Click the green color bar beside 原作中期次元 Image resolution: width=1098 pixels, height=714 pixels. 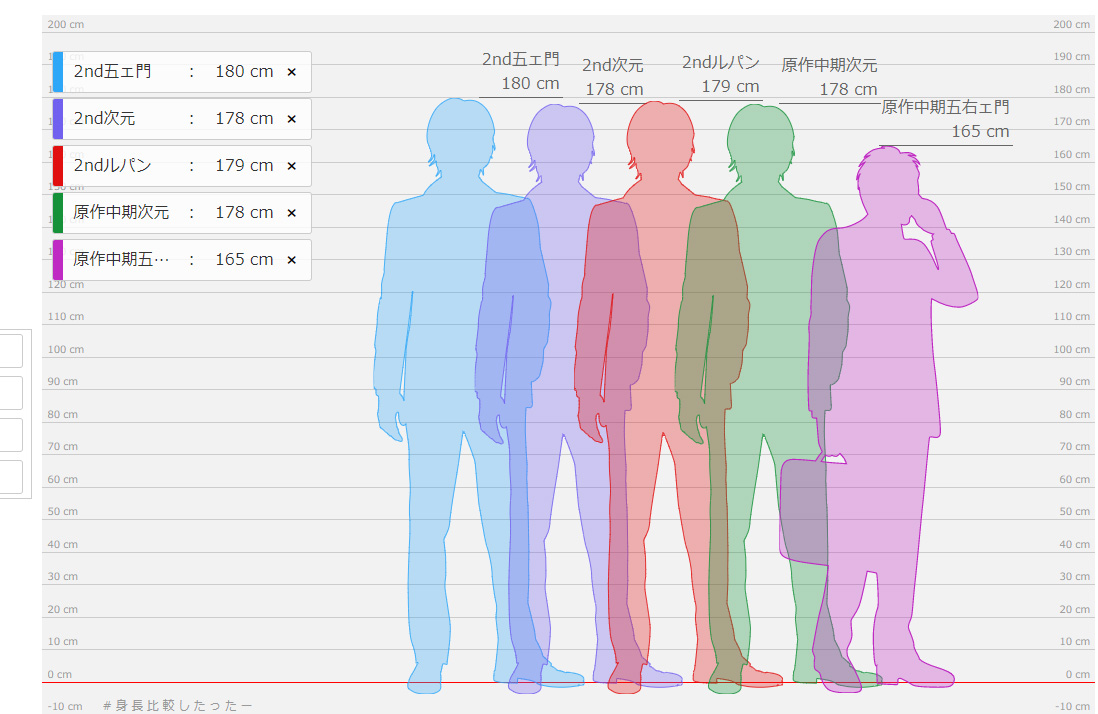pyautogui.click(x=58, y=212)
